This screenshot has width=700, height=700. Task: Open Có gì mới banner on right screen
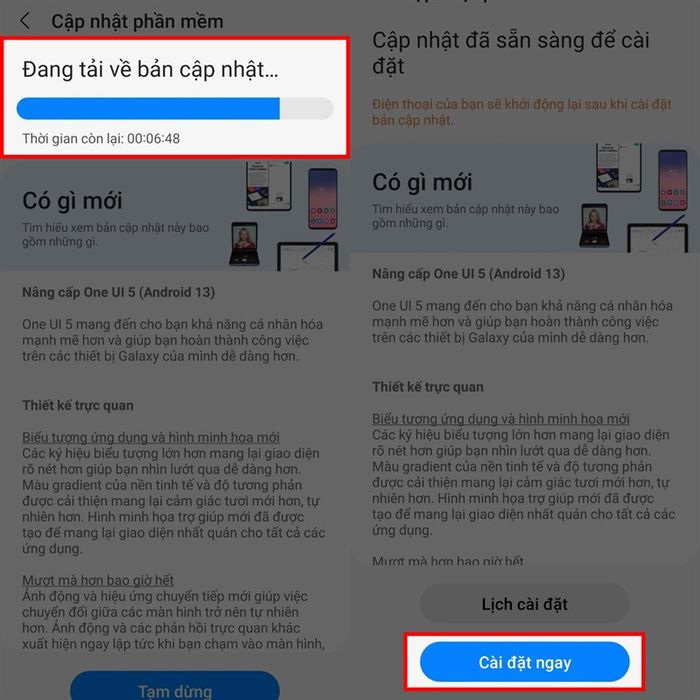524,198
